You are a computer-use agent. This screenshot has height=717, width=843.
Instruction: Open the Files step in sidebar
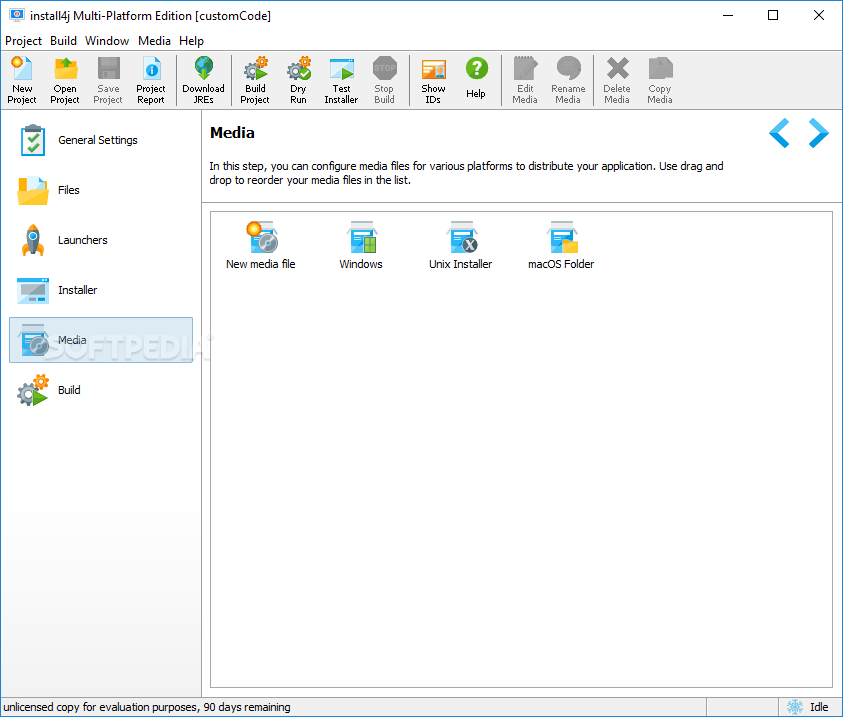[x=101, y=190]
